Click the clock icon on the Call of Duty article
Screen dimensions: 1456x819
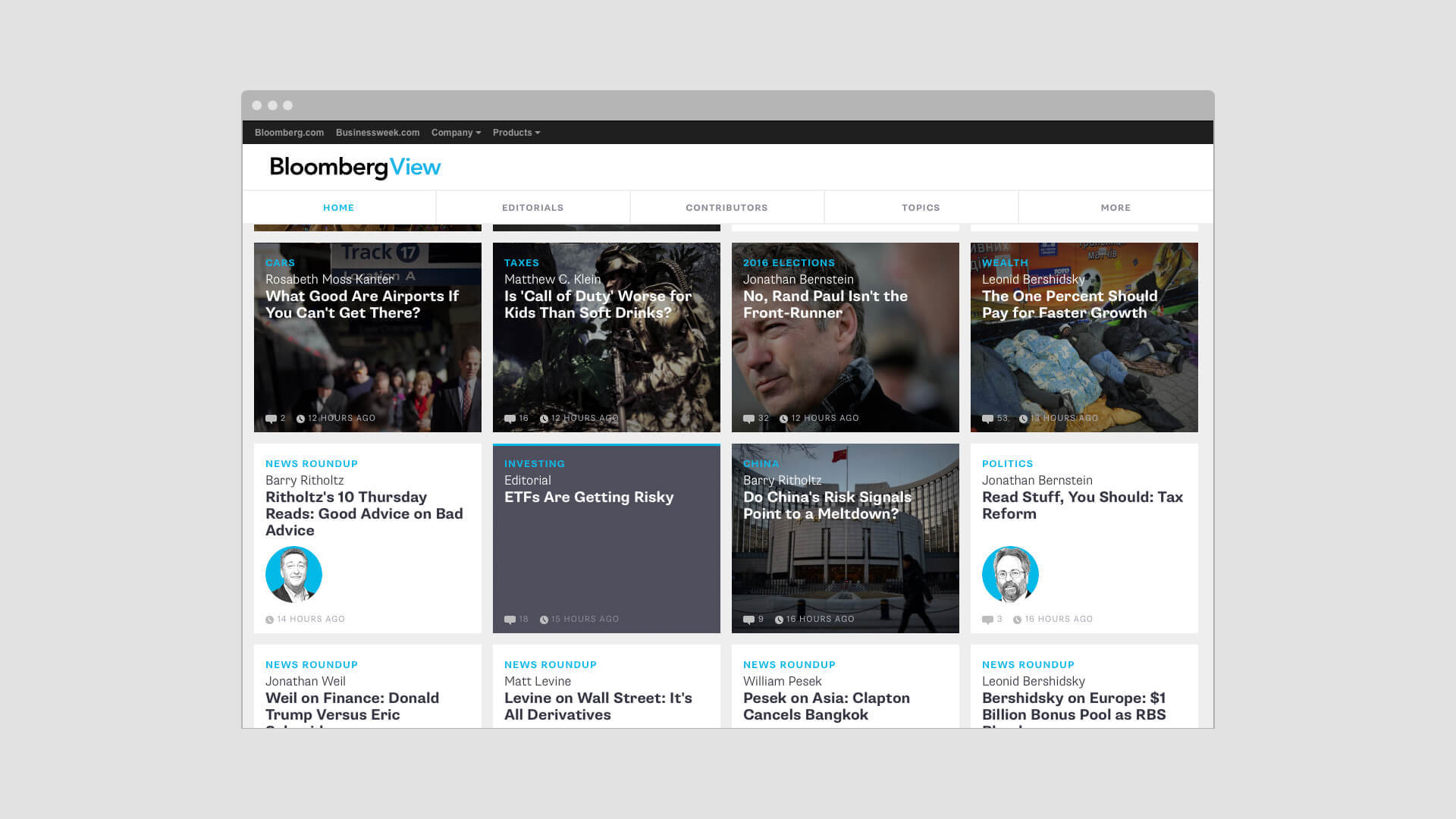(544, 419)
